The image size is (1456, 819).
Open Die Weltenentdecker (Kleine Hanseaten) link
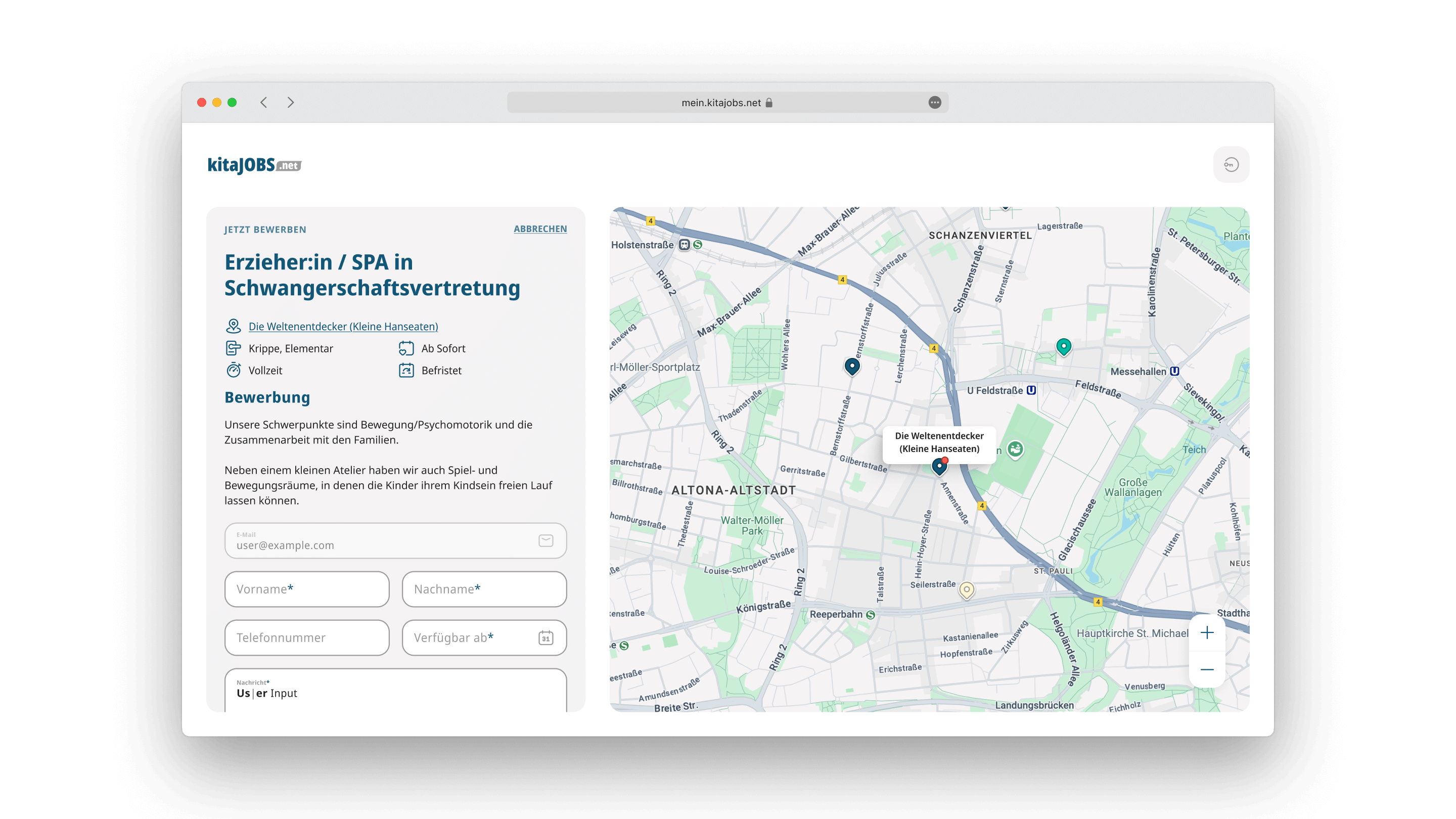click(343, 326)
